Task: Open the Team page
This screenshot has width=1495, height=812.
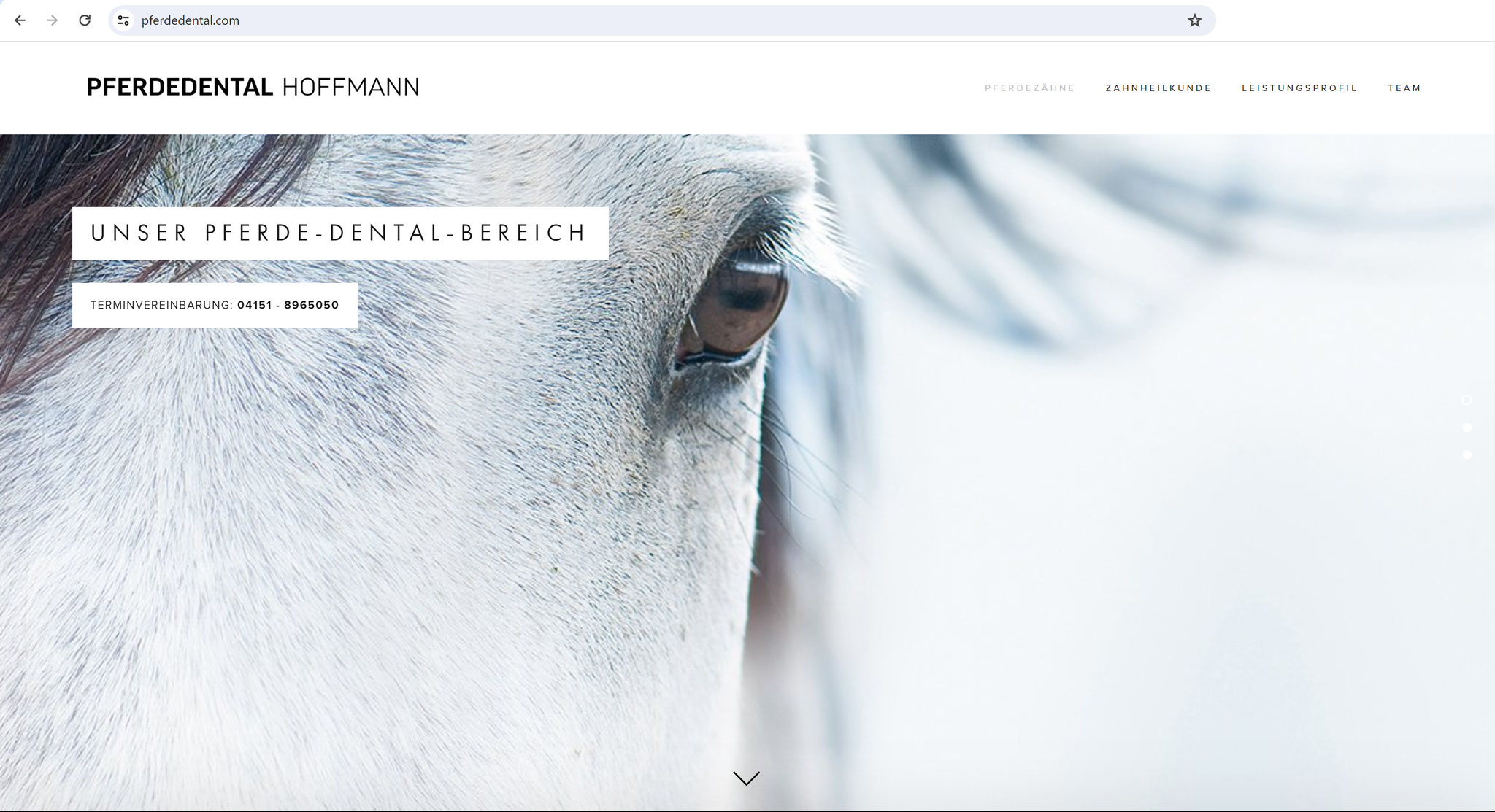Action: [1404, 88]
